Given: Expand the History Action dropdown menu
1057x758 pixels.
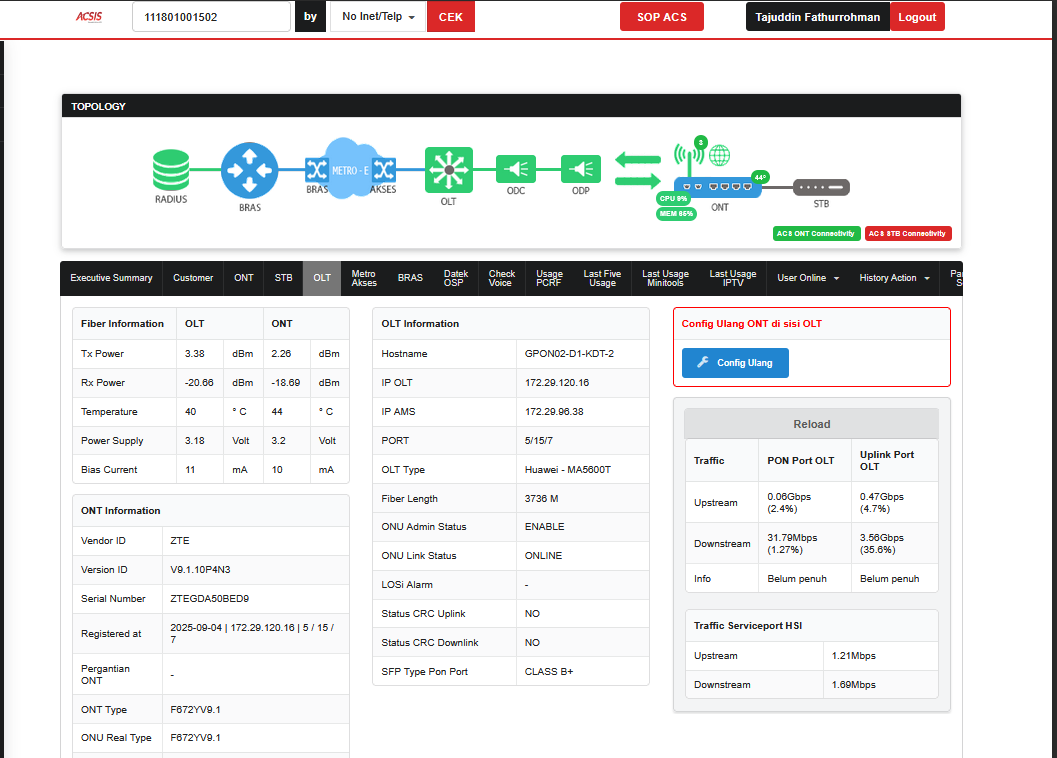Looking at the screenshot, I should click(894, 278).
